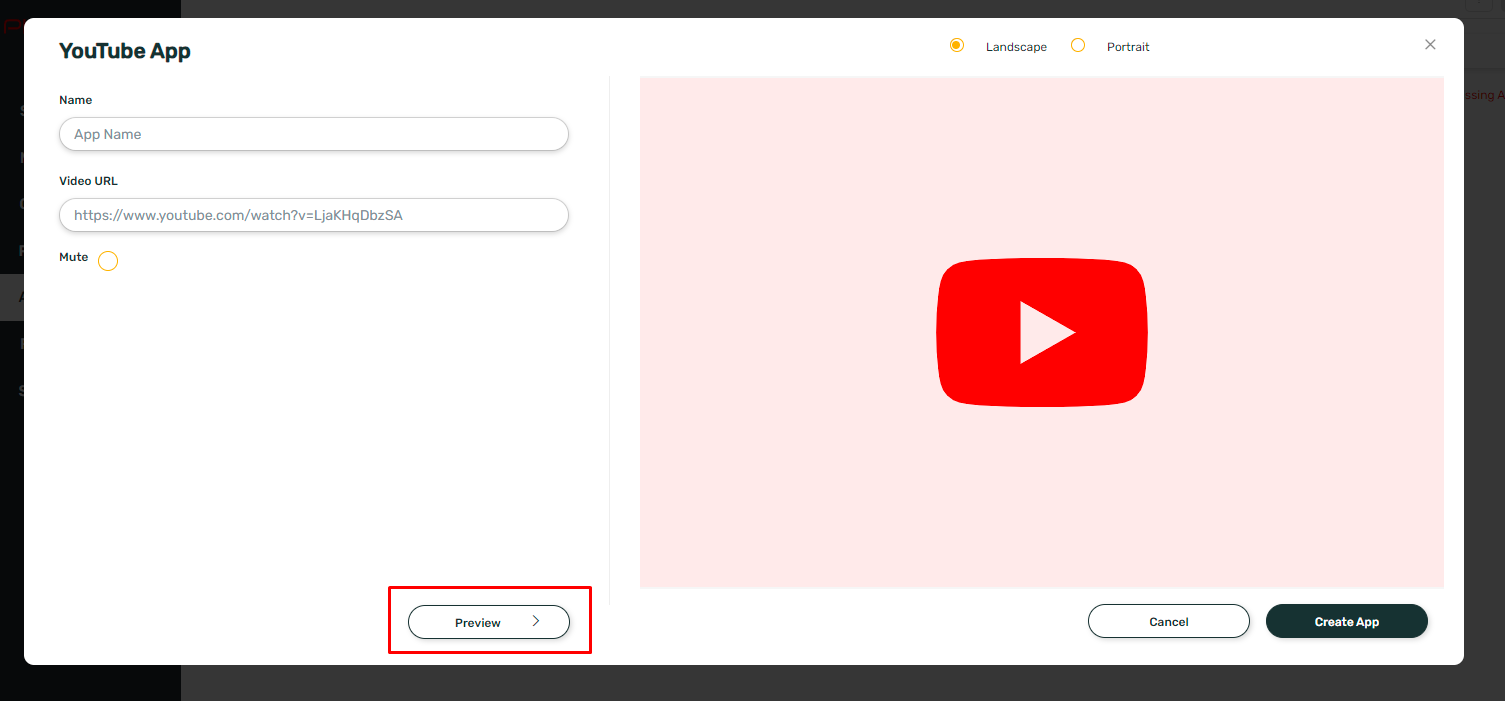Click the chevron arrow in Preview button
Image resolution: width=1505 pixels, height=701 pixels.
(x=536, y=621)
